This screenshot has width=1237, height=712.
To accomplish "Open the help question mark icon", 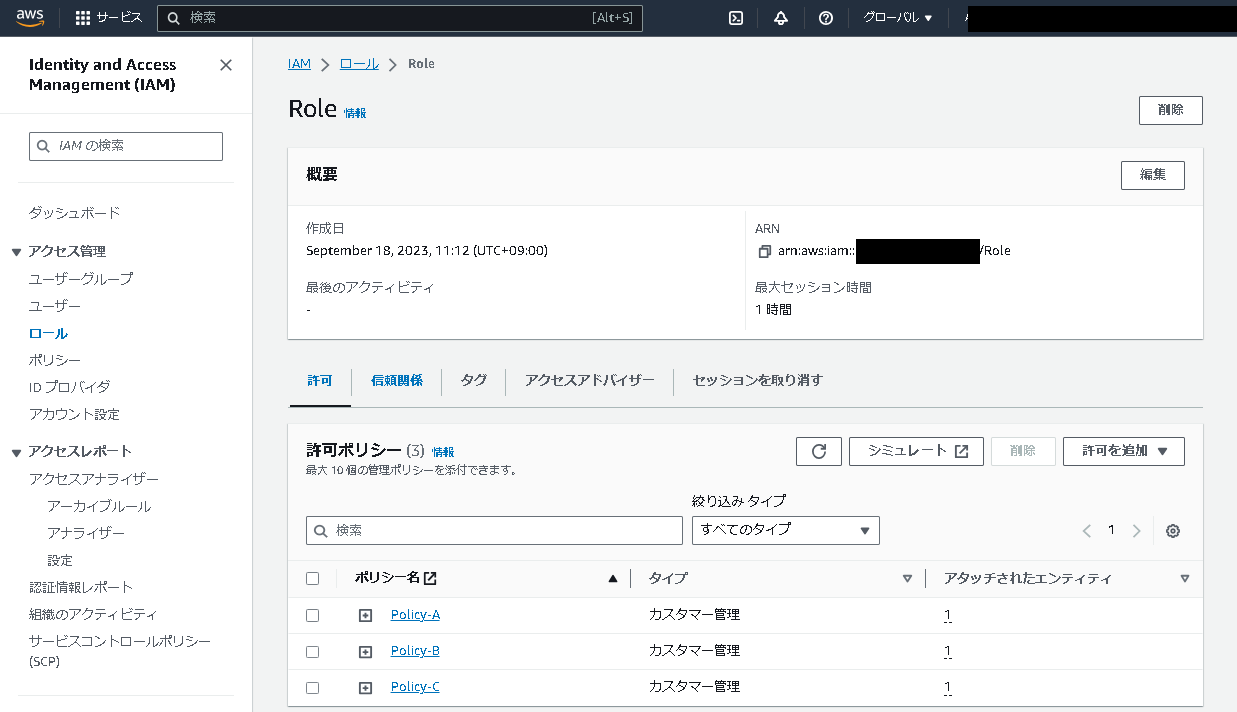I will point(826,18).
